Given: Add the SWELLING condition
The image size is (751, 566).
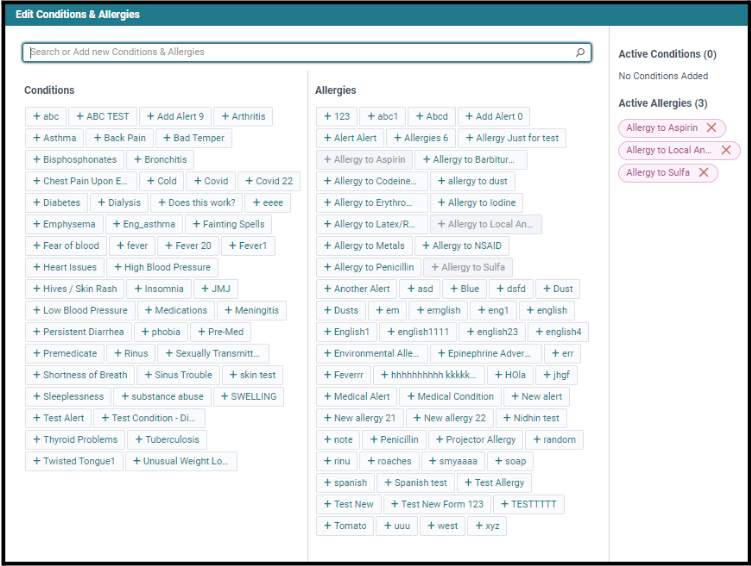Looking at the screenshot, I should click(249, 396).
